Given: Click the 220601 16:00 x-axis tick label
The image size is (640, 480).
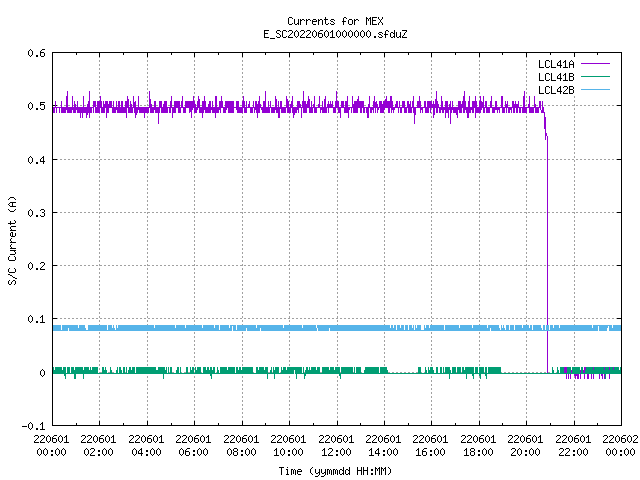Looking at the screenshot, I should point(431,446).
